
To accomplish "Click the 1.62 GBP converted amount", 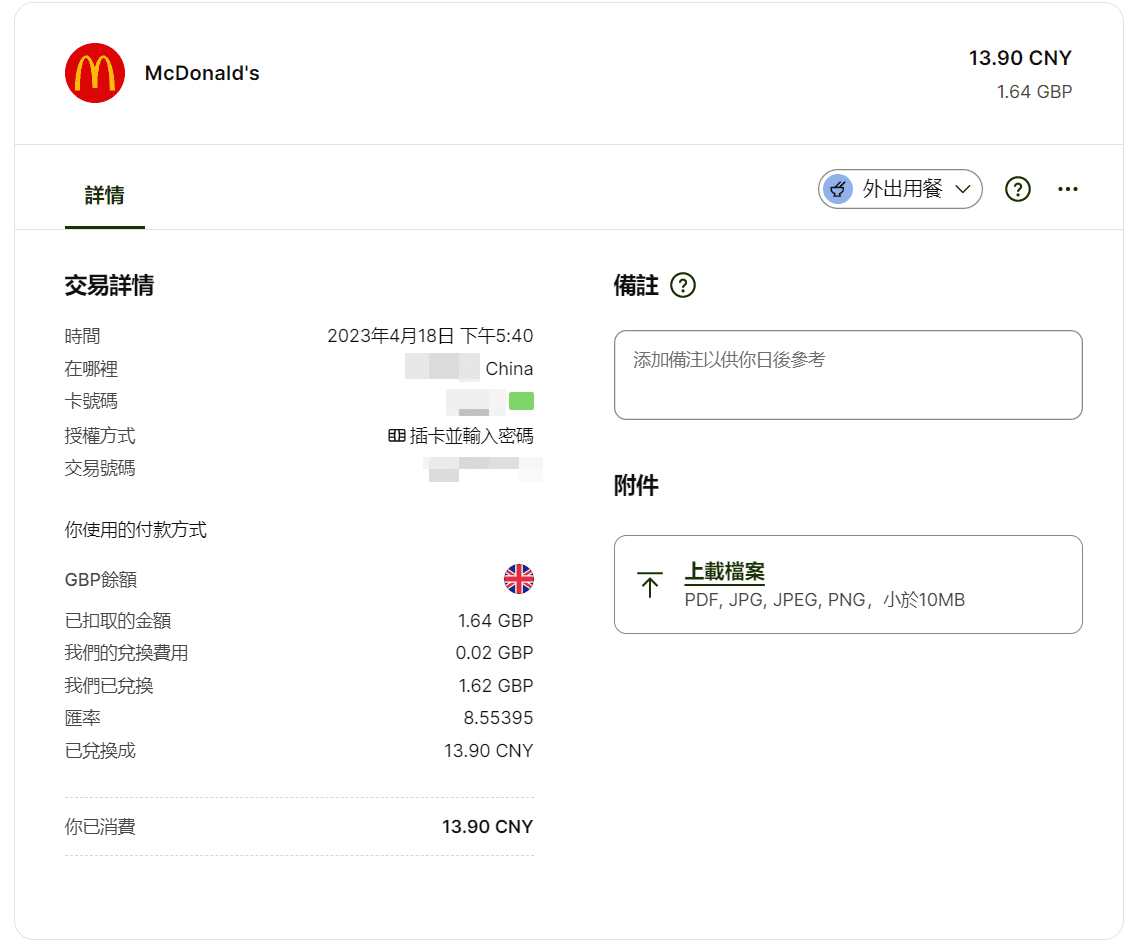I will click(496, 685).
